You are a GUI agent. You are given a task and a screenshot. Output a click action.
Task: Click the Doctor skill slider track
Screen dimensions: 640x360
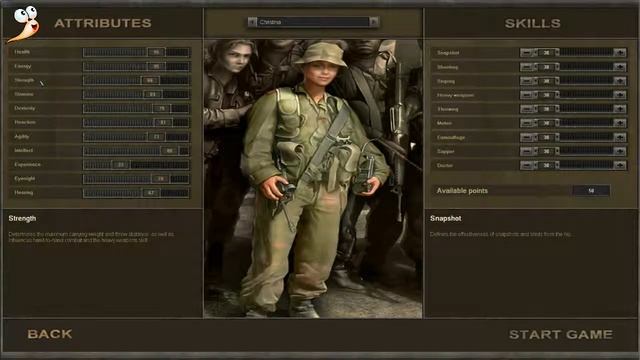click(x=573, y=165)
